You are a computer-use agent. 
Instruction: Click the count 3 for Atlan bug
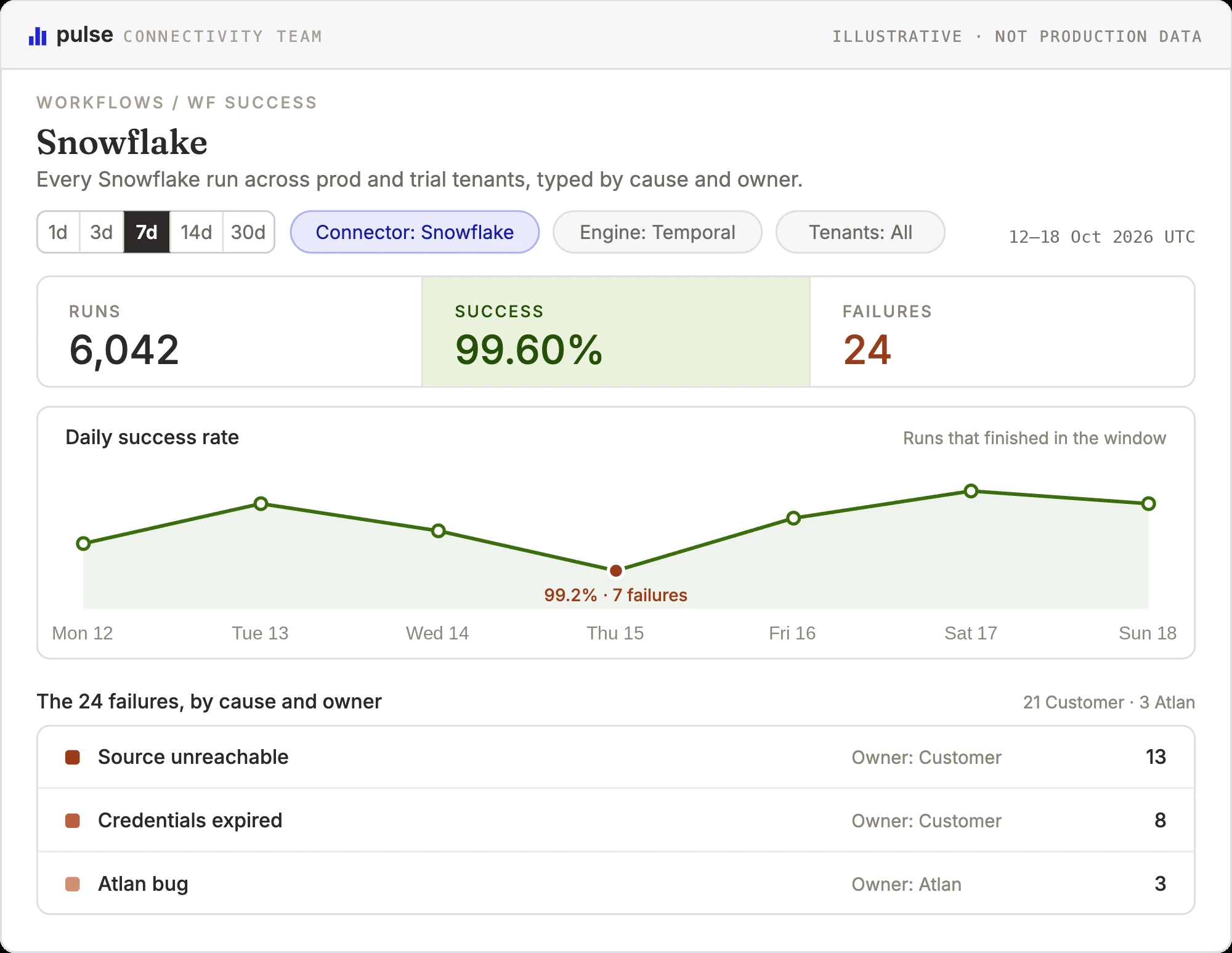click(1160, 884)
